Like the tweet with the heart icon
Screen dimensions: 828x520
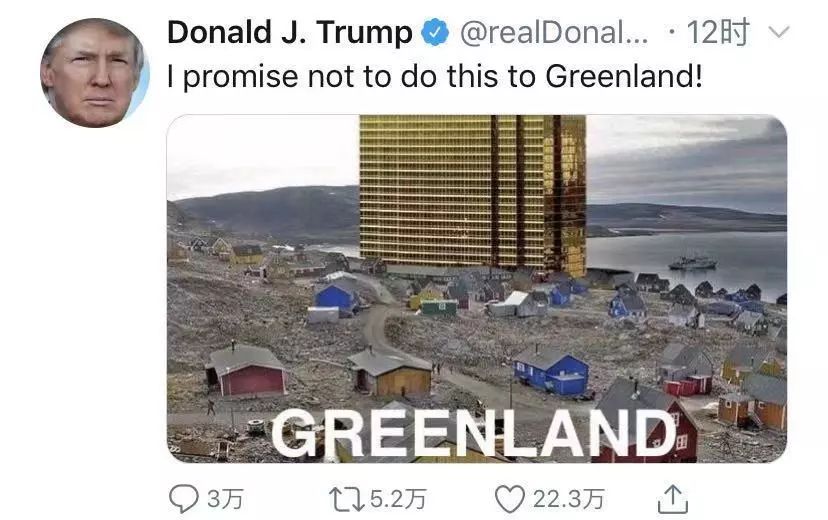(x=510, y=499)
